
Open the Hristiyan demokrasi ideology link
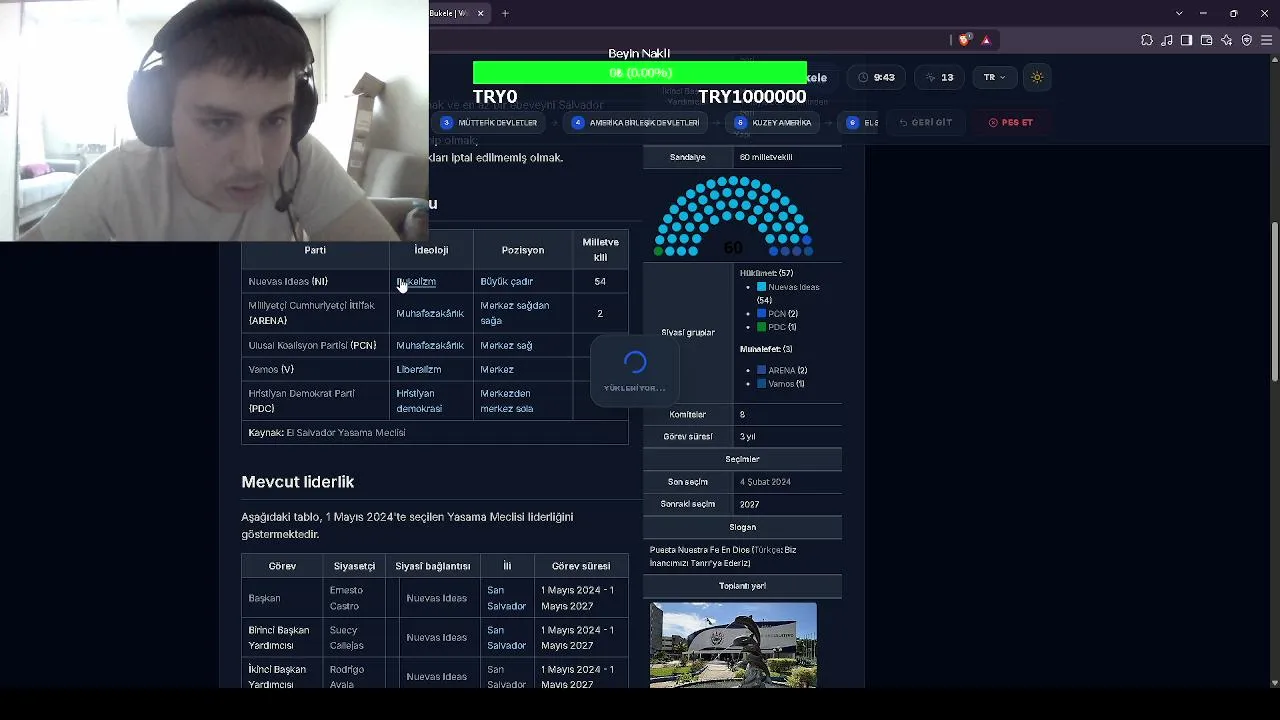419,401
